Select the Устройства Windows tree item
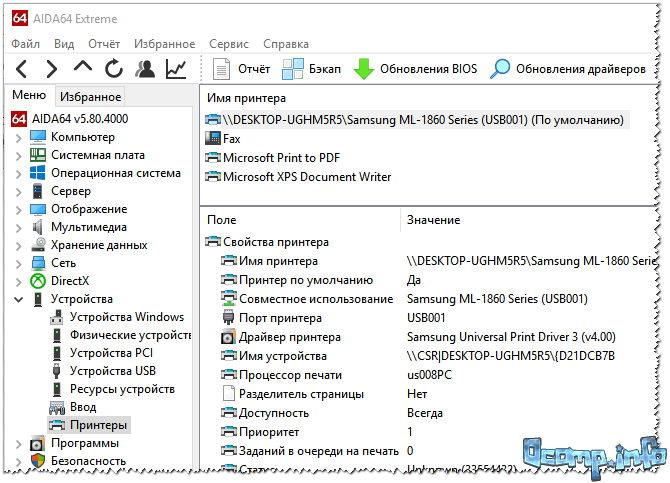 [127, 317]
